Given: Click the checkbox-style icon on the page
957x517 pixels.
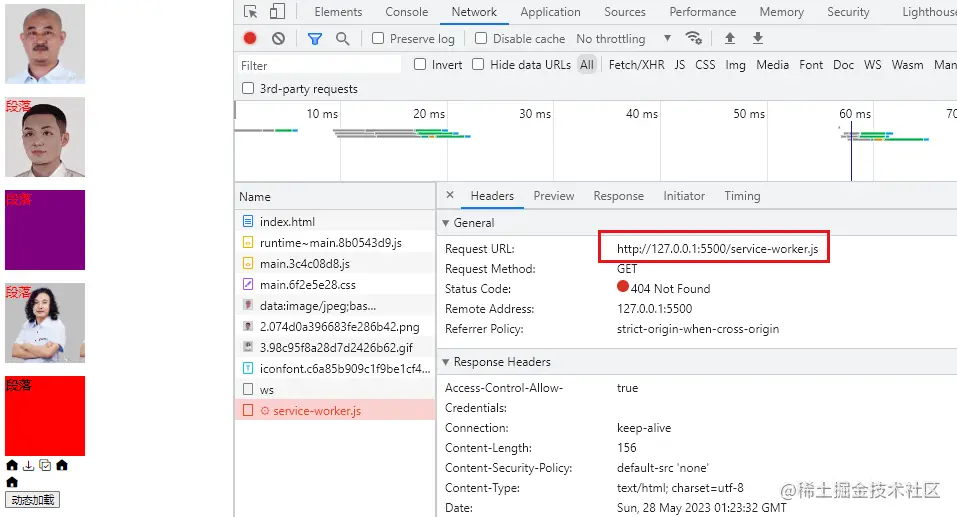Looking at the screenshot, I should pyautogui.click(x=45, y=465).
